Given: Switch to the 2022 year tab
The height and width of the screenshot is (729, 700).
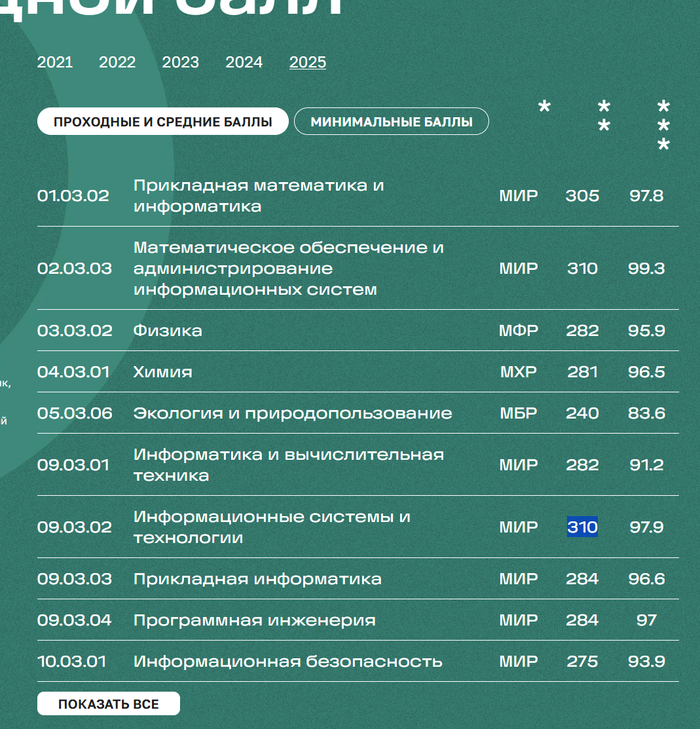Looking at the screenshot, I should point(117,62).
